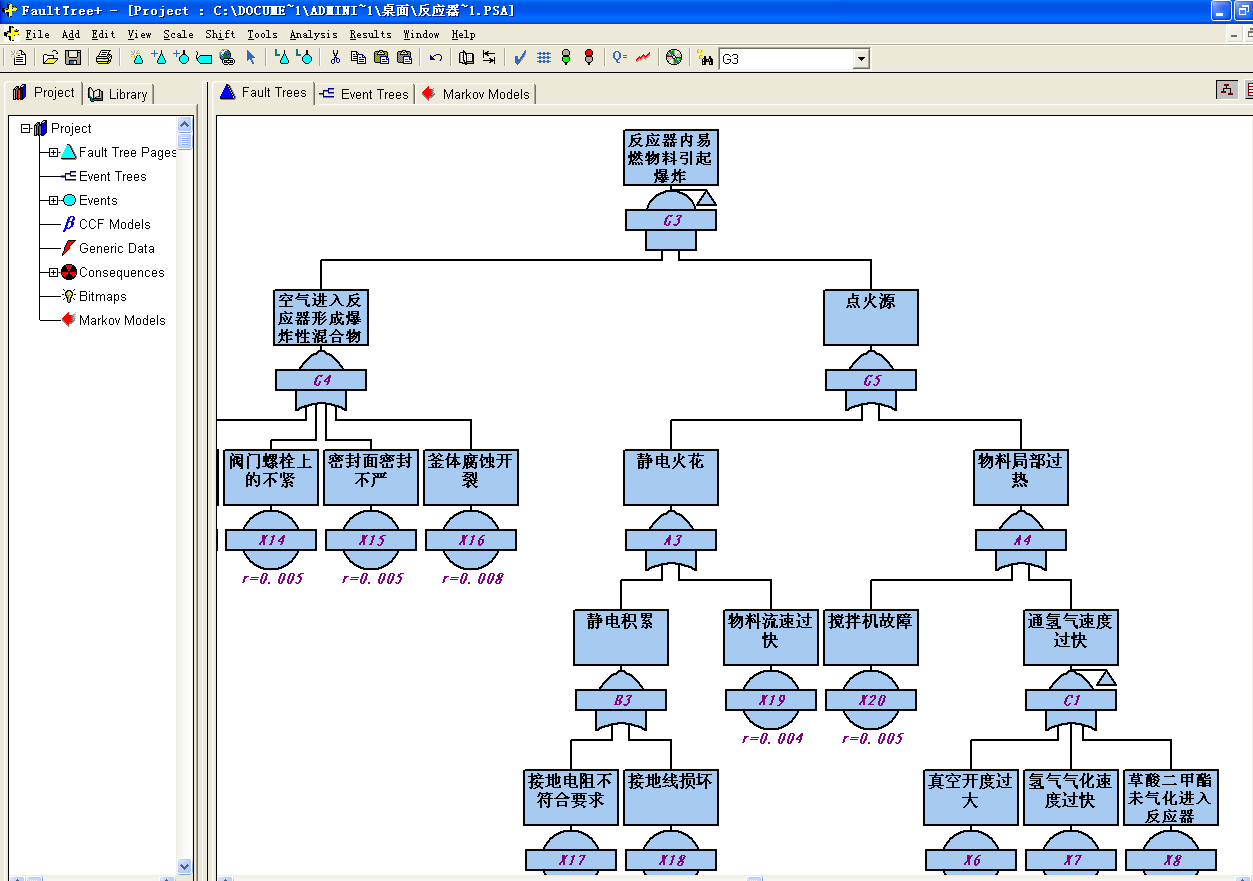The width and height of the screenshot is (1253, 881).
Task: Select gate A4 under 物料局部过热
Action: (x=1021, y=540)
